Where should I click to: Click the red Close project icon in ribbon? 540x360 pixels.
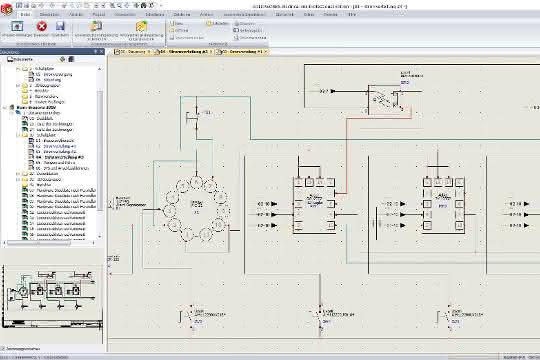click(x=42, y=26)
